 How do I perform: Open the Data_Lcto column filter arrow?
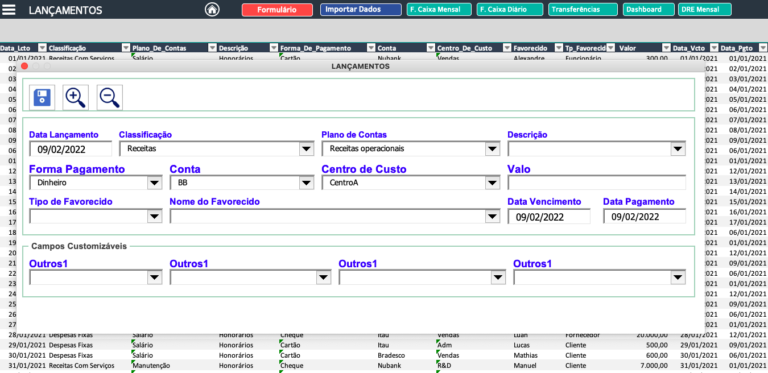pos(43,47)
